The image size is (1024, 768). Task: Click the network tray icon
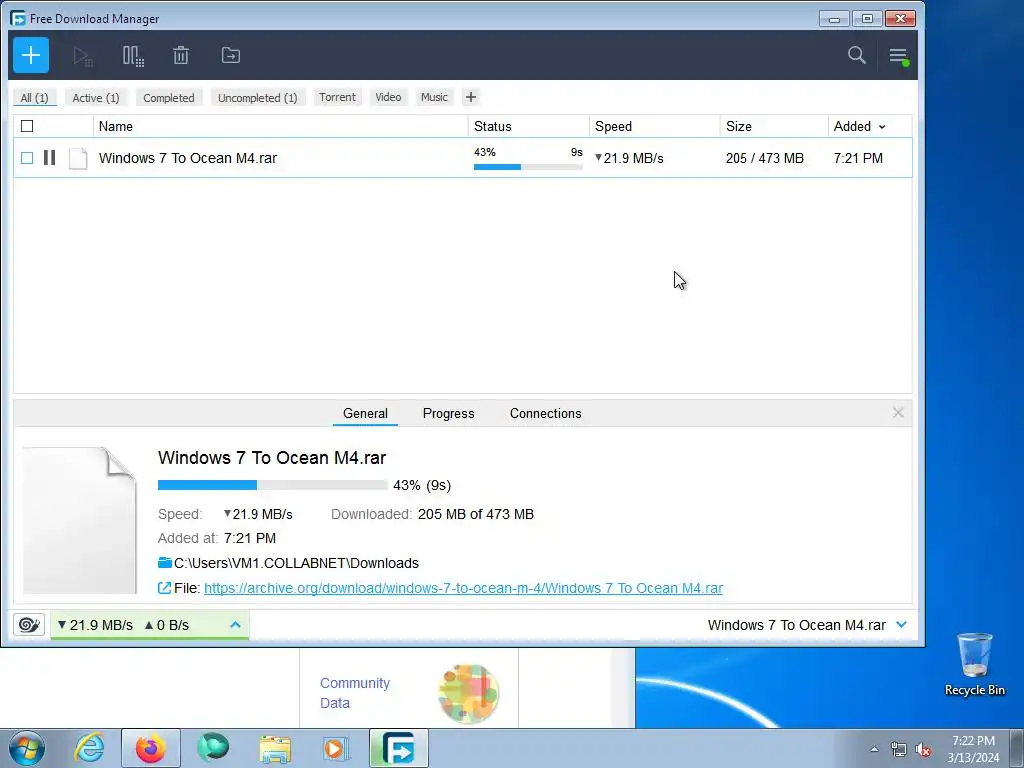[899, 750]
